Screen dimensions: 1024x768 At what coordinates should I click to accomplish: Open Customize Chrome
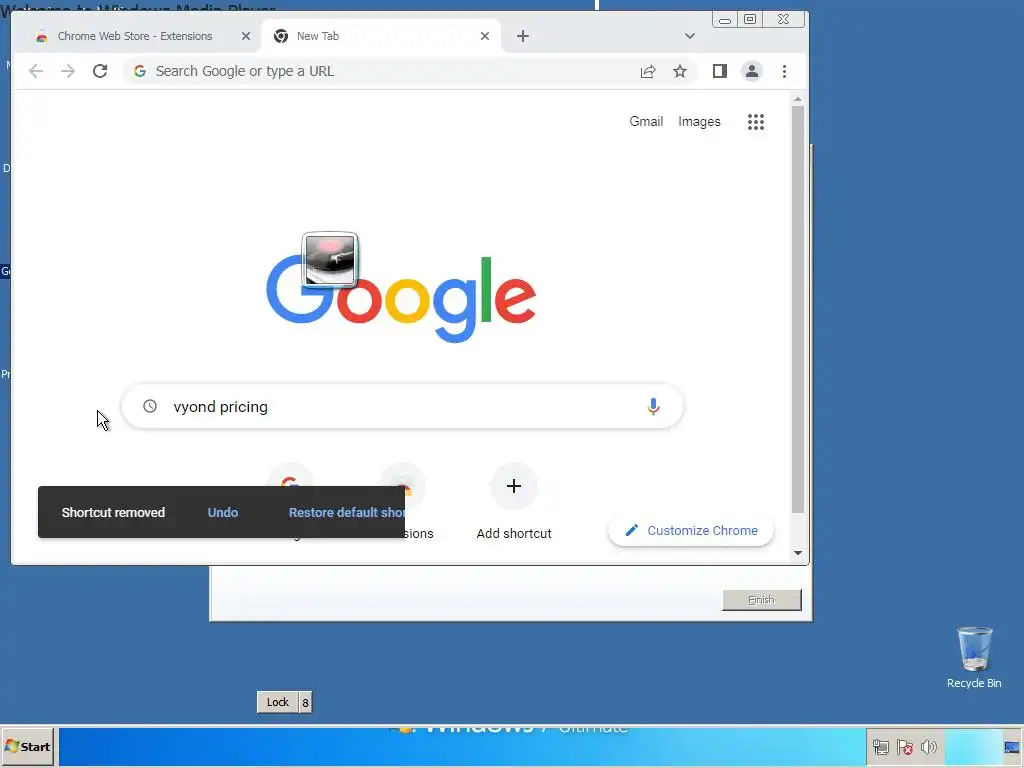(x=691, y=530)
